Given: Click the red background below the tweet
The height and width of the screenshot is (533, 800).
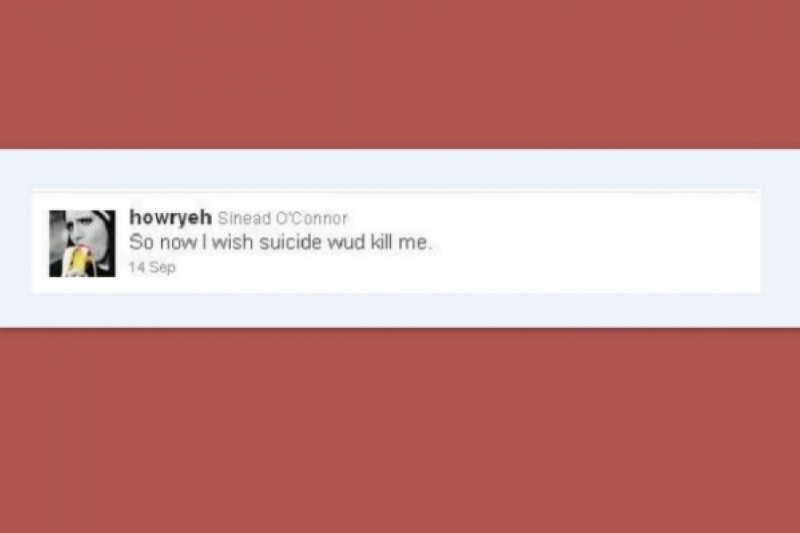Looking at the screenshot, I should click(x=400, y=431).
